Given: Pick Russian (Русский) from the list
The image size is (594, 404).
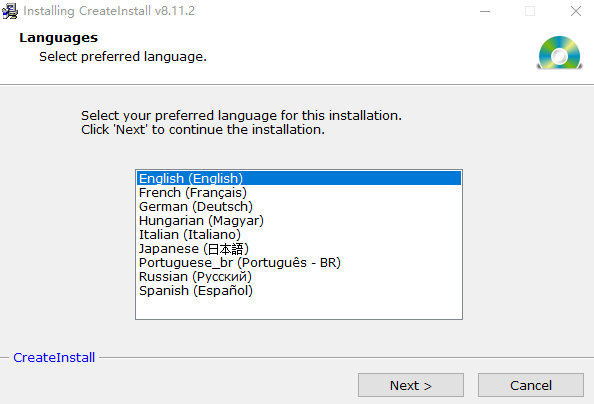Looking at the screenshot, I should (x=299, y=276).
